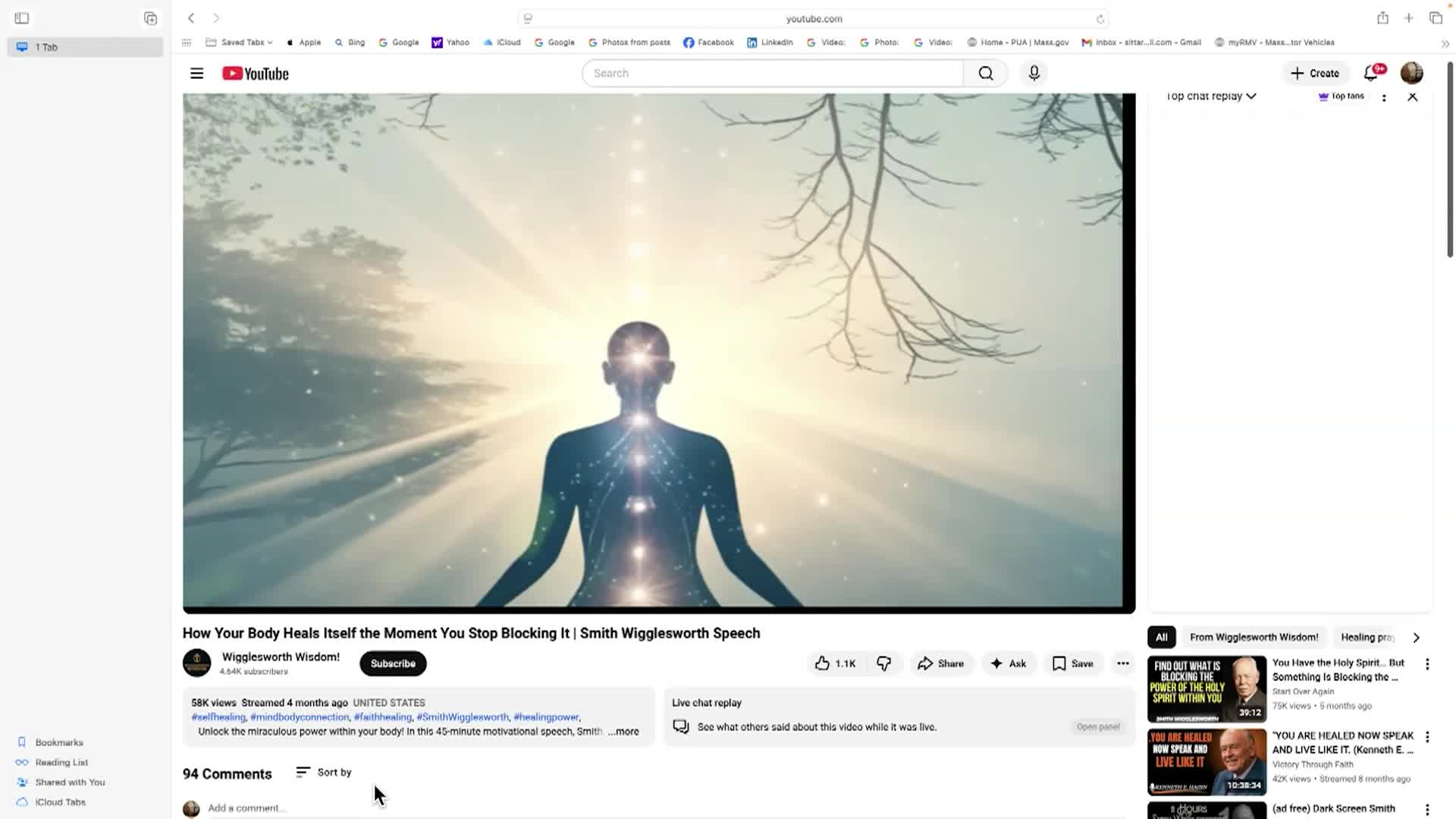Viewport: 1456px width, 819px height.
Task: Expand the Top chat replay dropdown
Action: (x=1211, y=96)
